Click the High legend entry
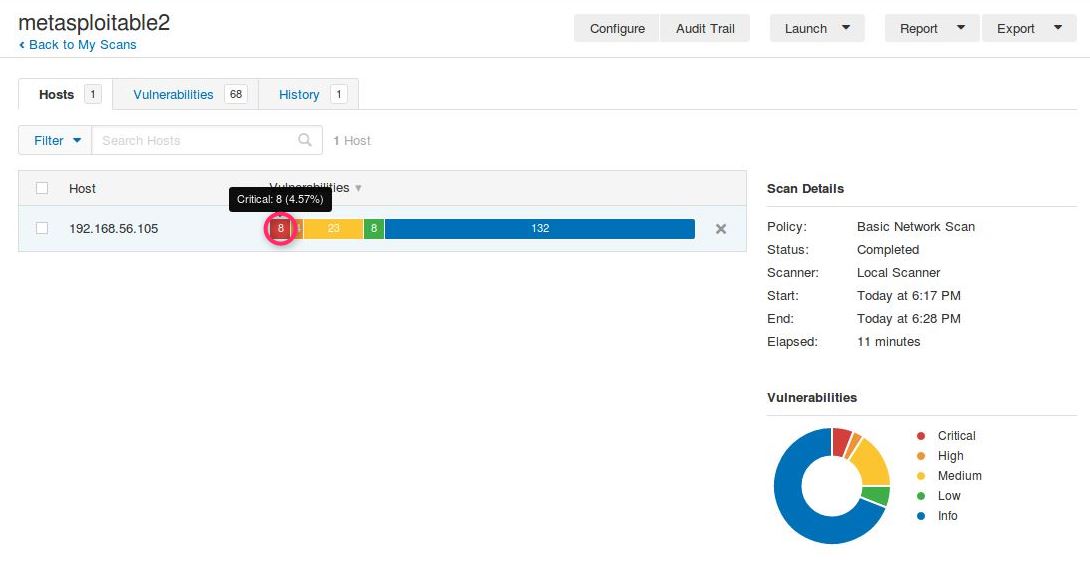Image resolution: width=1090 pixels, height=561 pixels. tap(940, 456)
